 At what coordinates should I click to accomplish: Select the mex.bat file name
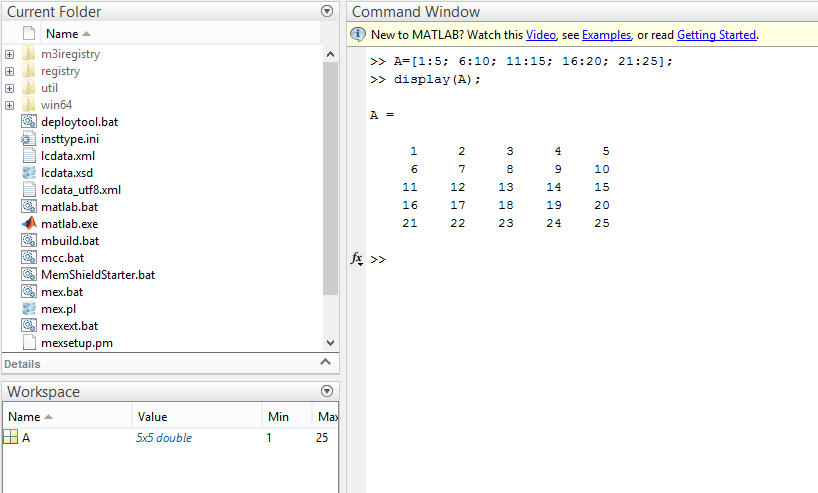(62, 292)
